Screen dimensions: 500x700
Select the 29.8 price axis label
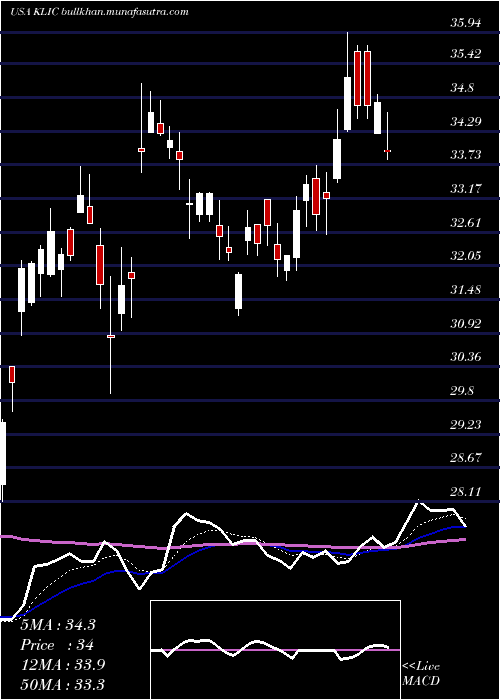tap(462, 391)
